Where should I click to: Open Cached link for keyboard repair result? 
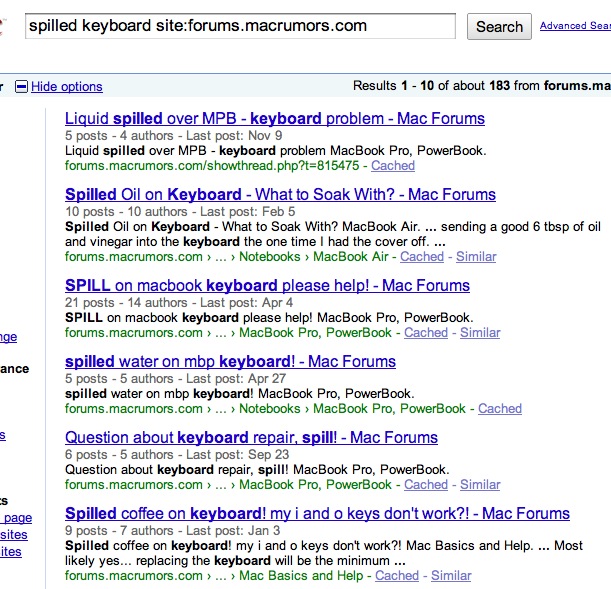point(426,485)
